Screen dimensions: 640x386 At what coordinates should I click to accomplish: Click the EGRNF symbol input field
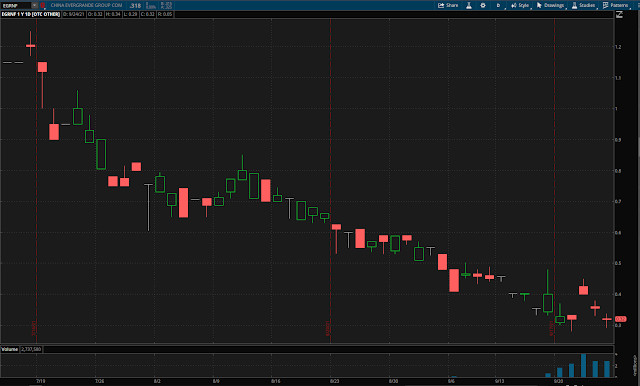16,5
